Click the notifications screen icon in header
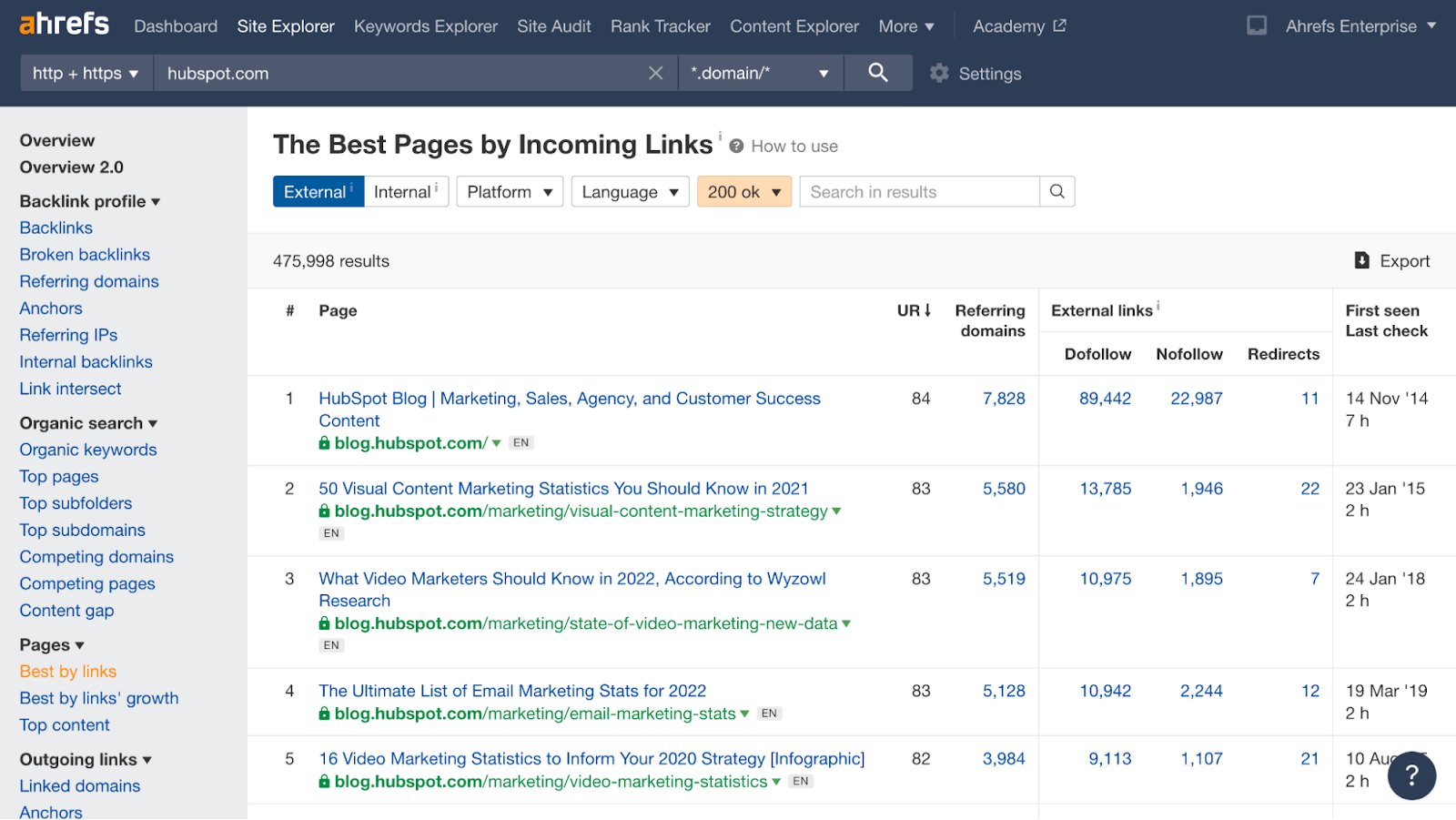Screen dimensions: 1456x820 [x=1257, y=25]
